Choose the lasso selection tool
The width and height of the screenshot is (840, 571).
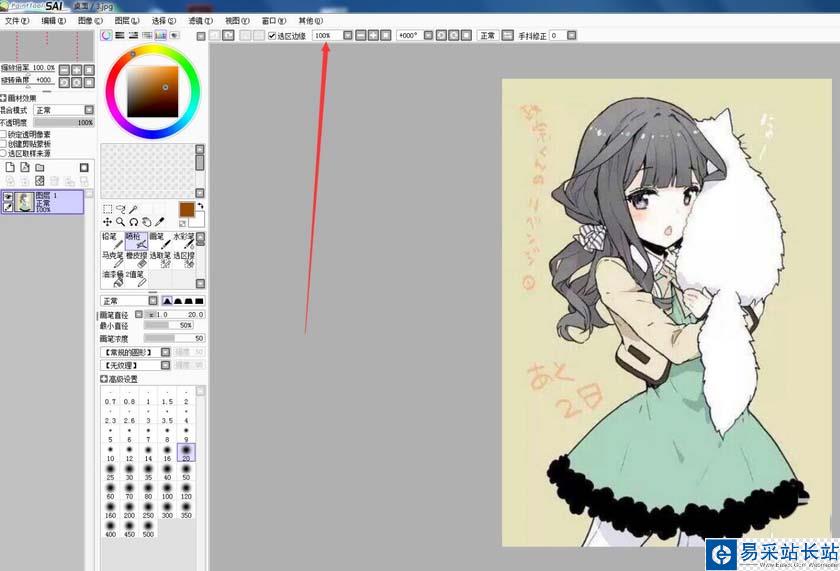click(121, 209)
